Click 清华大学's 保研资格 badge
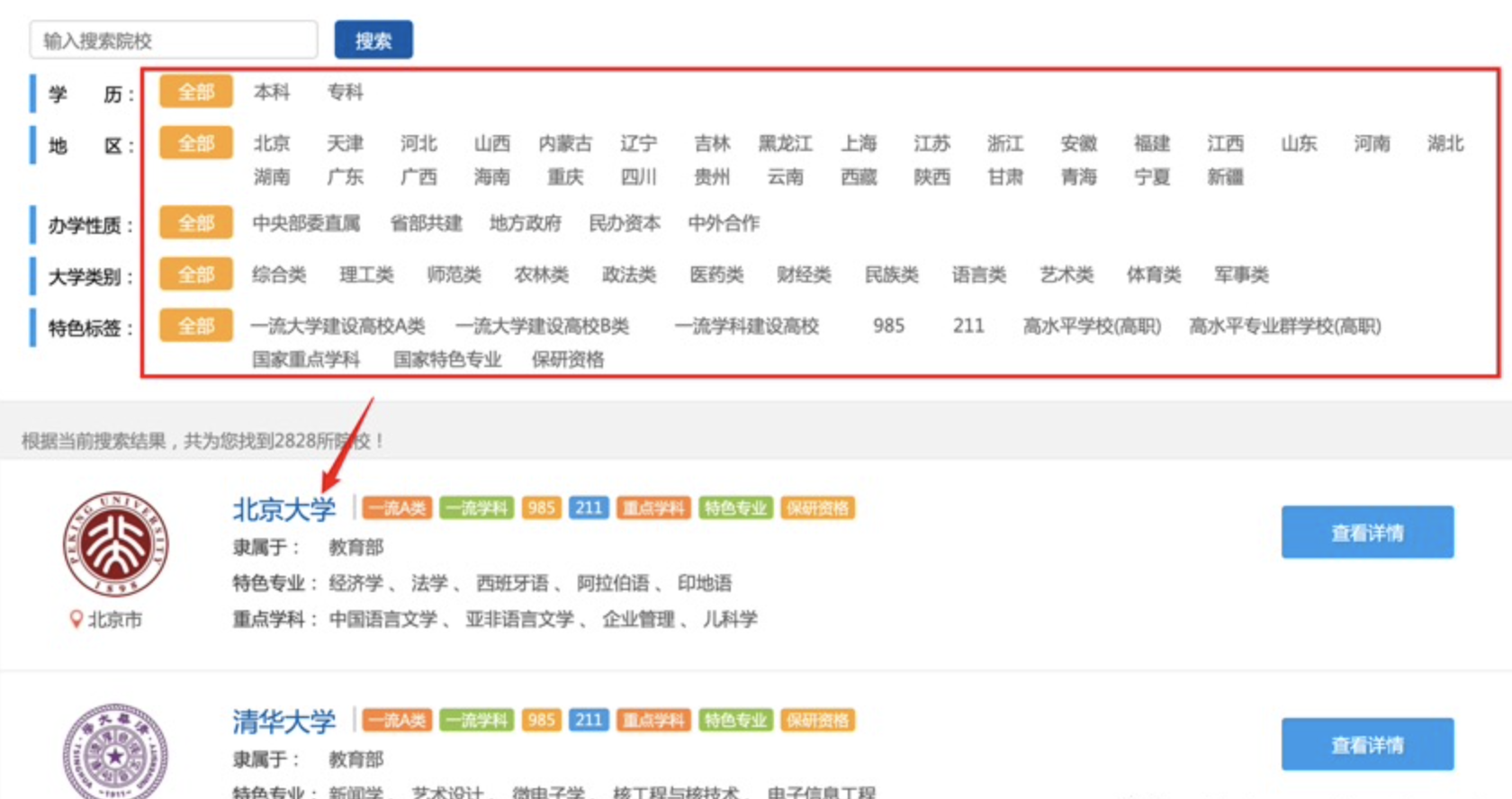Image resolution: width=1512 pixels, height=799 pixels. pyautogui.click(x=817, y=721)
